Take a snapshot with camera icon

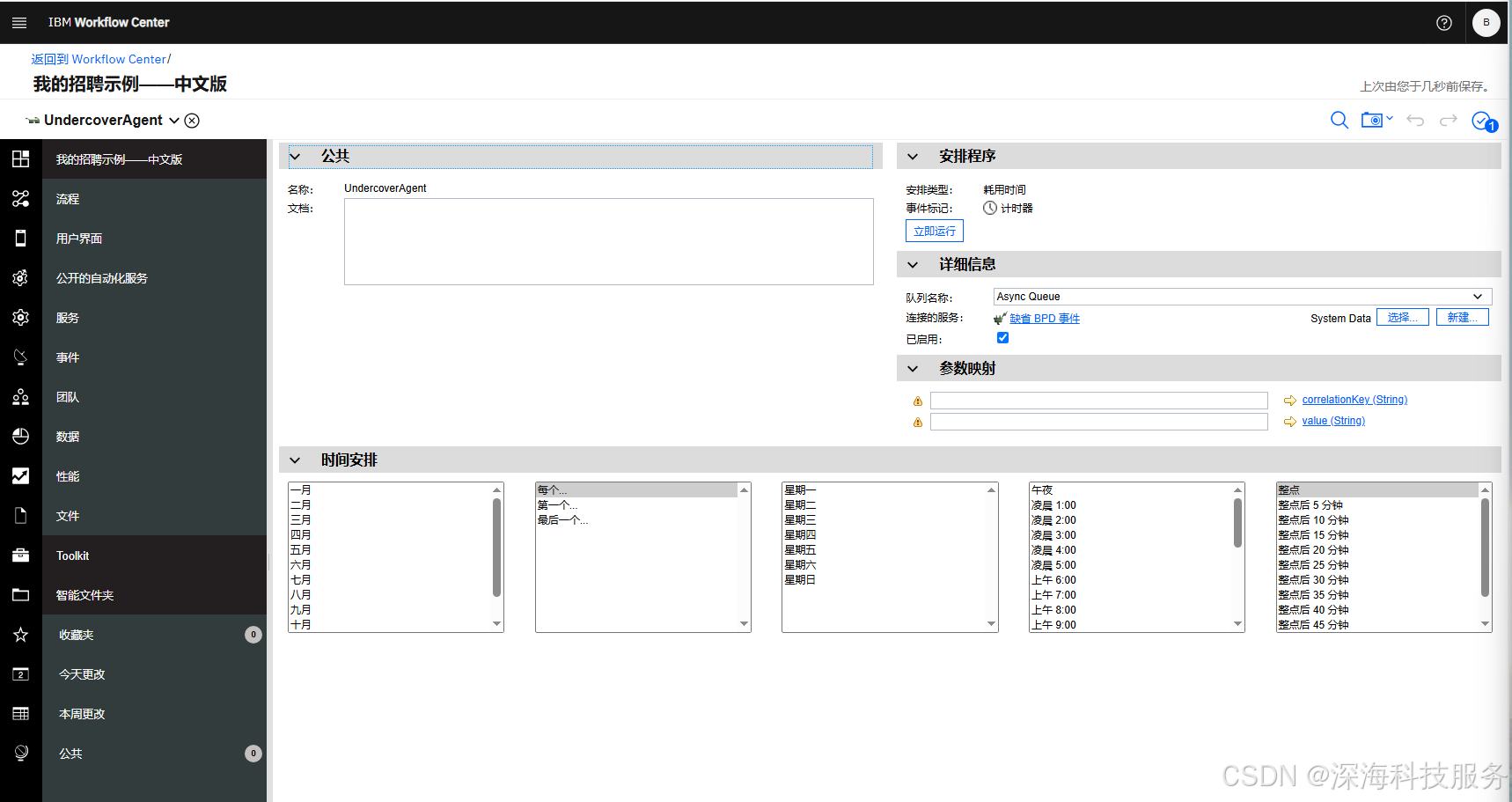pyautogui.click(x=1373, y=121)
